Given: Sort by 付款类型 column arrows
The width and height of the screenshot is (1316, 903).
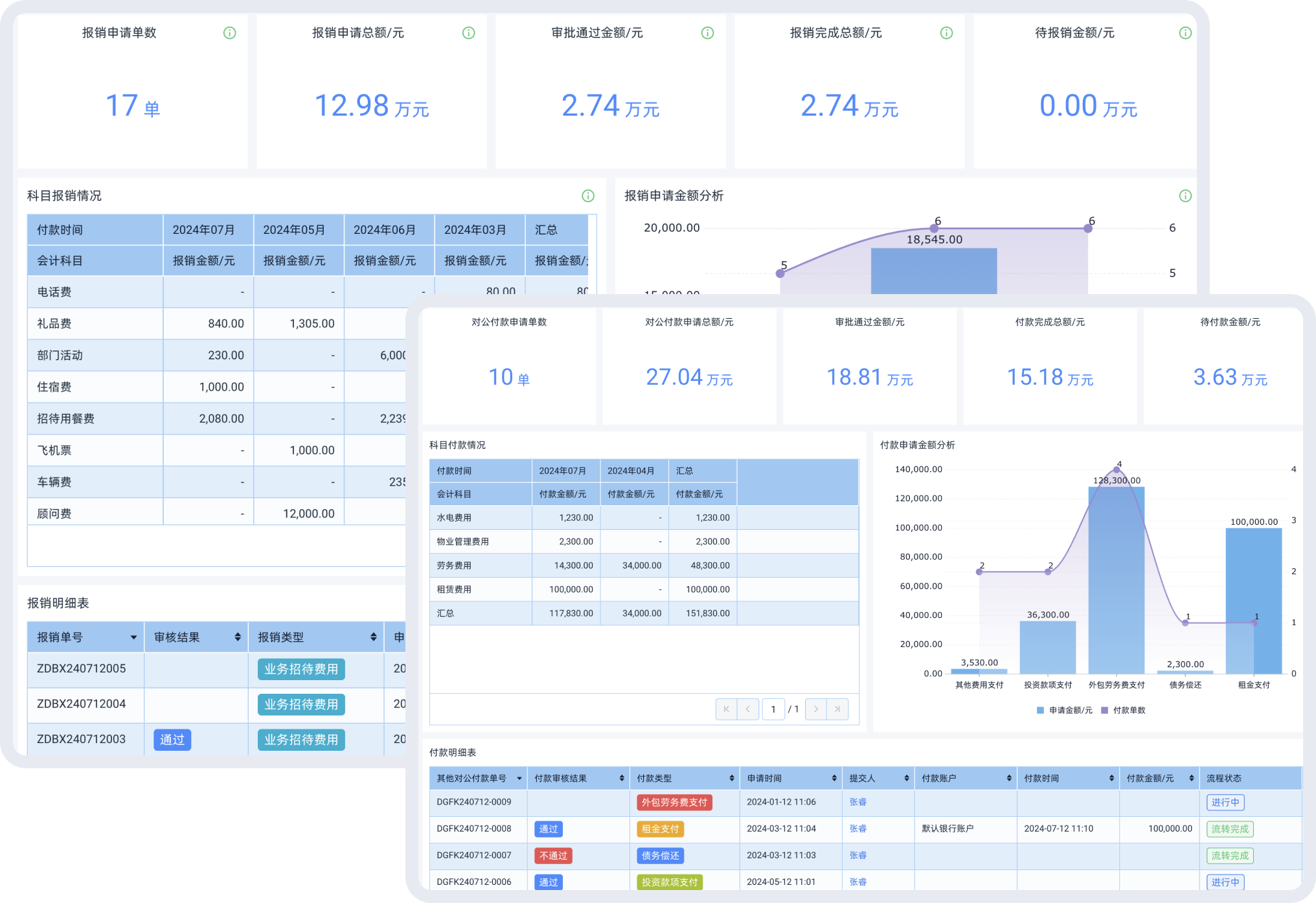Looking at the screenshot, I should [x=731, y=779].
